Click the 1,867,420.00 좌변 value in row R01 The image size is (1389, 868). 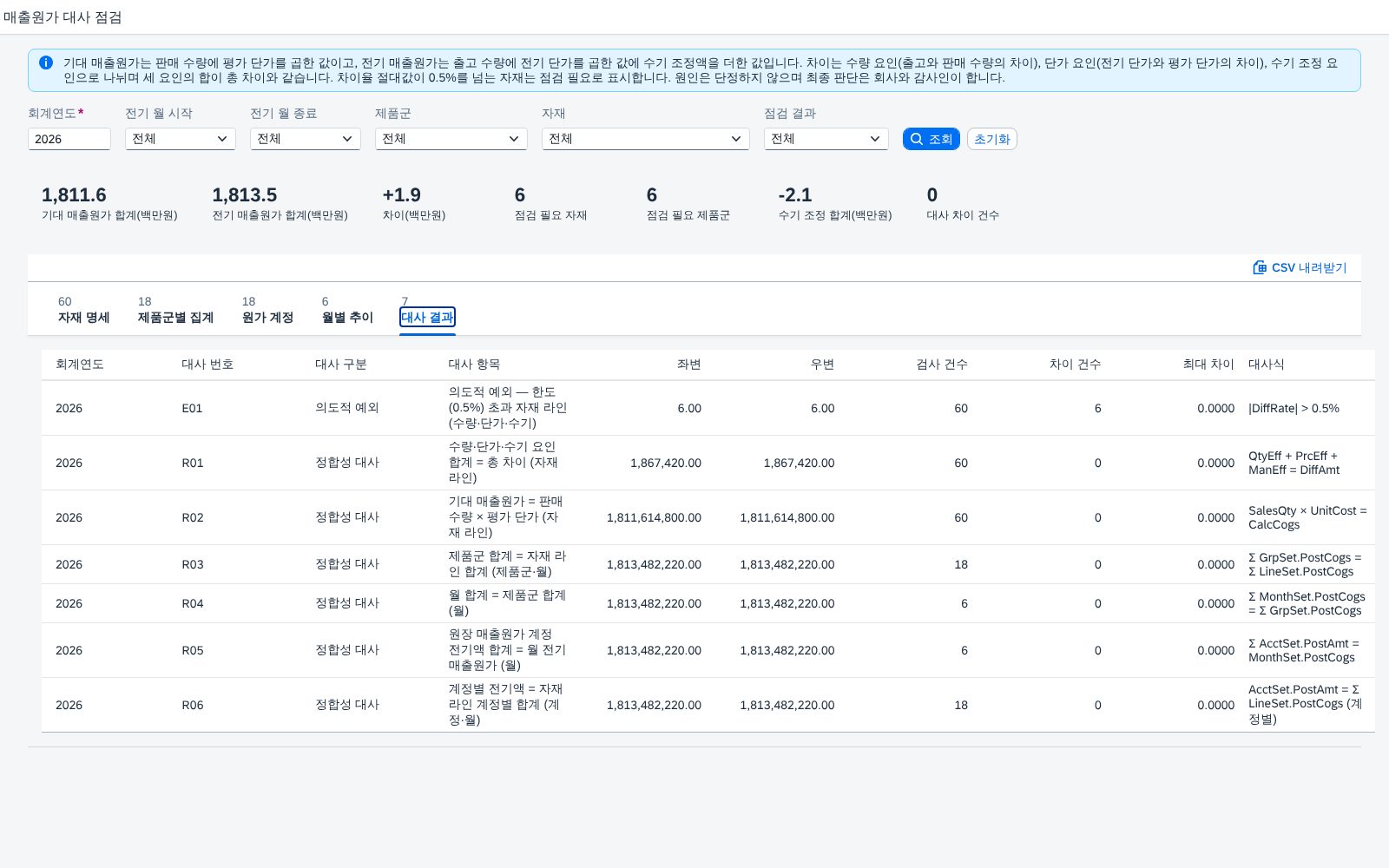click(x=665, y=463)
